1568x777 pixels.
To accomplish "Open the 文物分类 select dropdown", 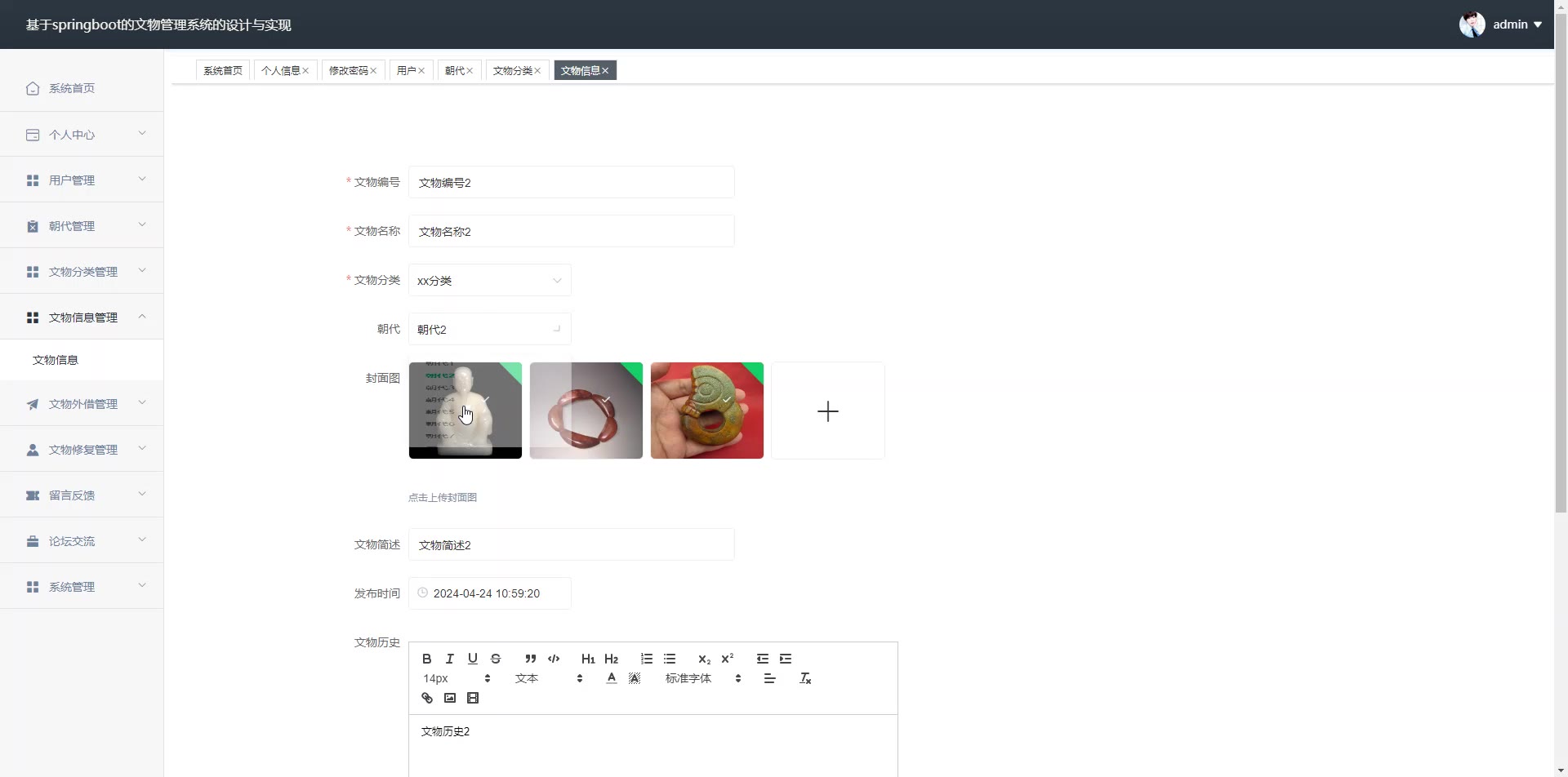I will tap(489, 280).
